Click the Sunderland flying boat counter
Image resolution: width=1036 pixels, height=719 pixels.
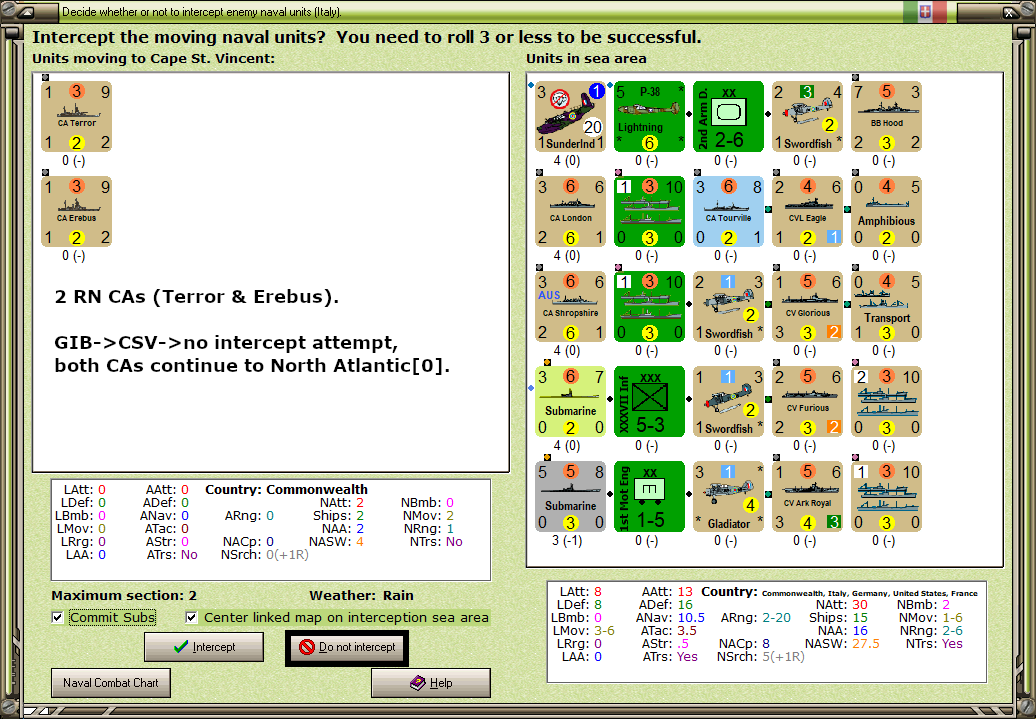point(571,117)
